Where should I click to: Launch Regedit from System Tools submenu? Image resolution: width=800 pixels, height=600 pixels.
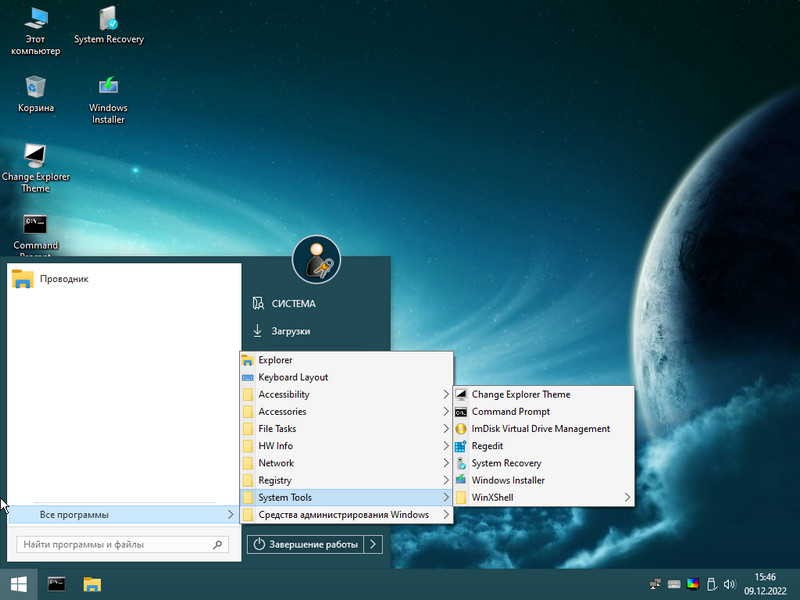point(544,446)
